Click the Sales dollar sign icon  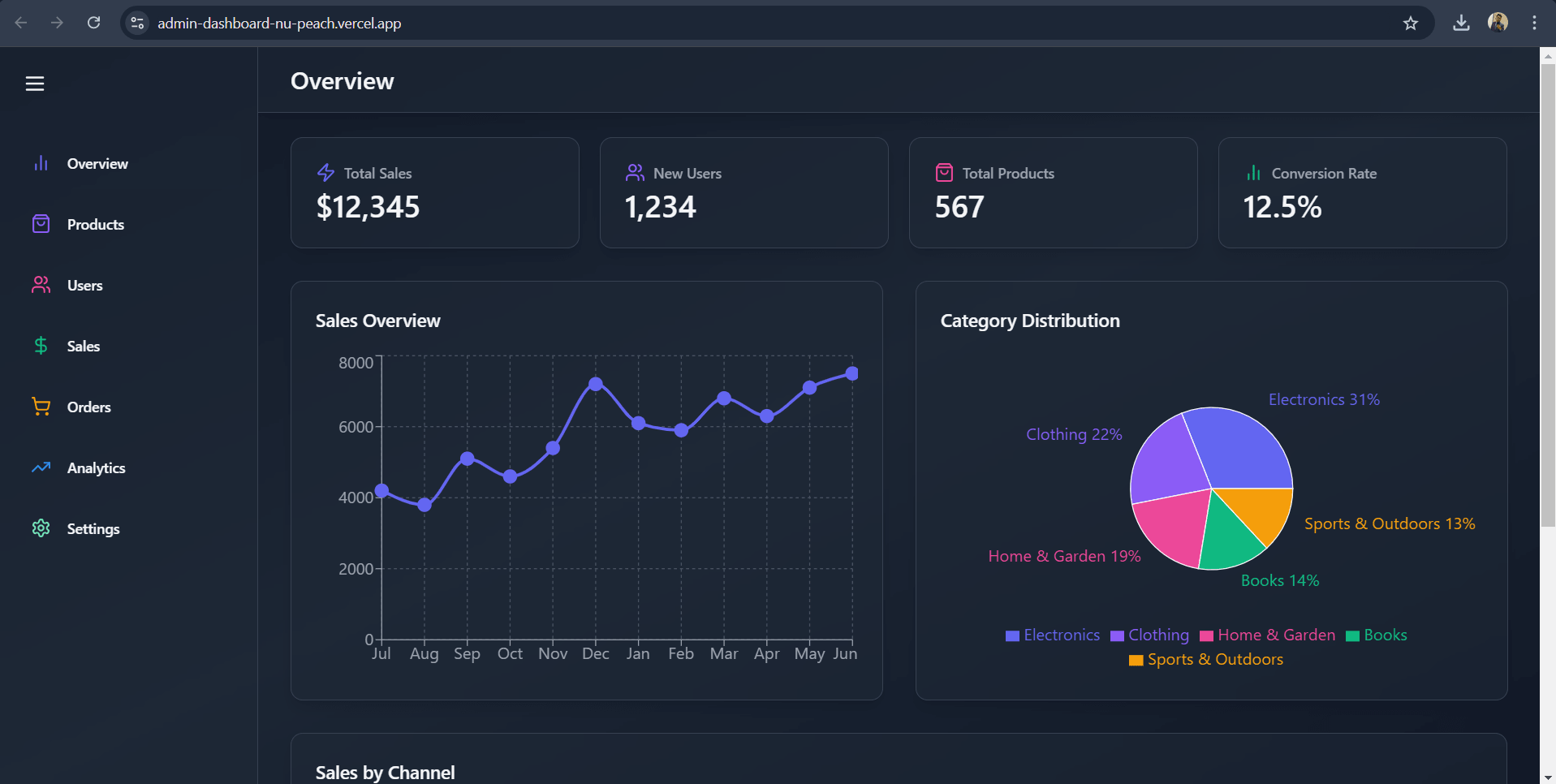[41, 346]
